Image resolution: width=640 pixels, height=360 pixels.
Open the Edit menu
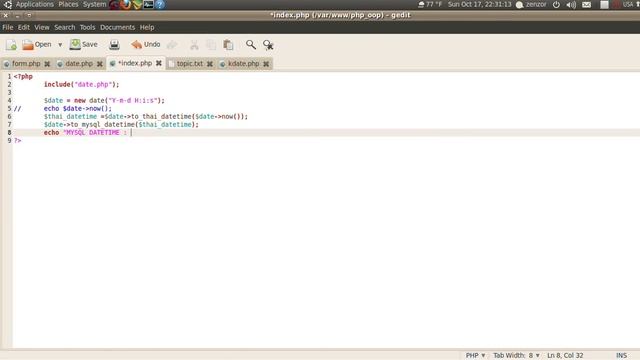(24, 27)
